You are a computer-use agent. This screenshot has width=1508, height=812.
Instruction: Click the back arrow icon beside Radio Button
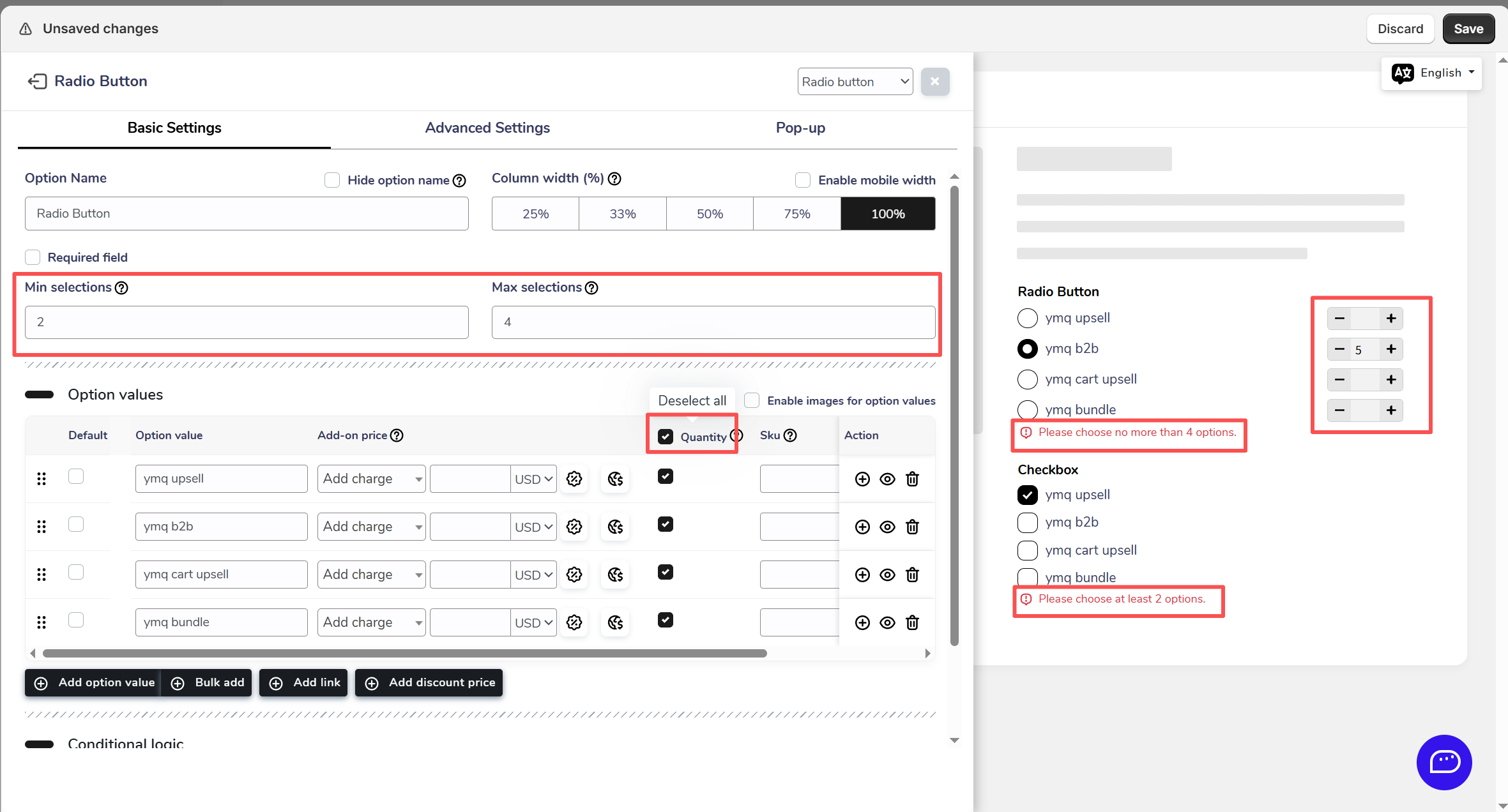(37, 81)
